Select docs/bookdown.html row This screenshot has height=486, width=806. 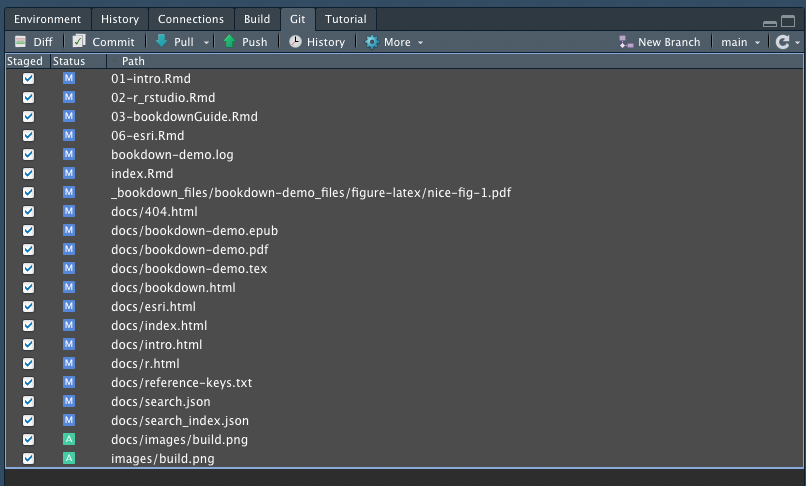coord(404,287)
